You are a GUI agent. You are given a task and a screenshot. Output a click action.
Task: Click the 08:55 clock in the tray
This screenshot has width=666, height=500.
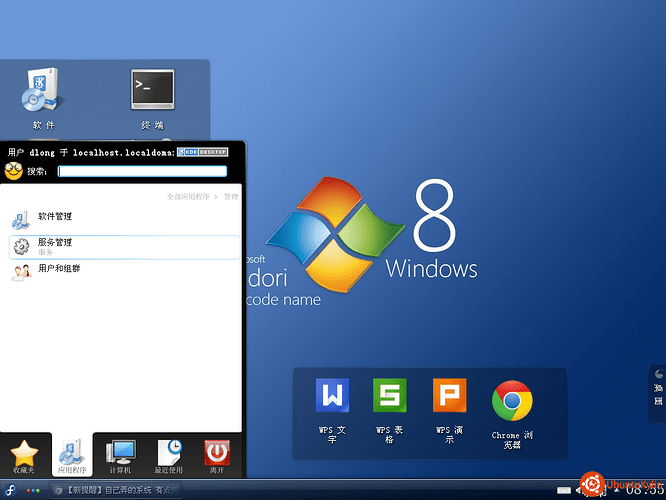coord(644,491)
